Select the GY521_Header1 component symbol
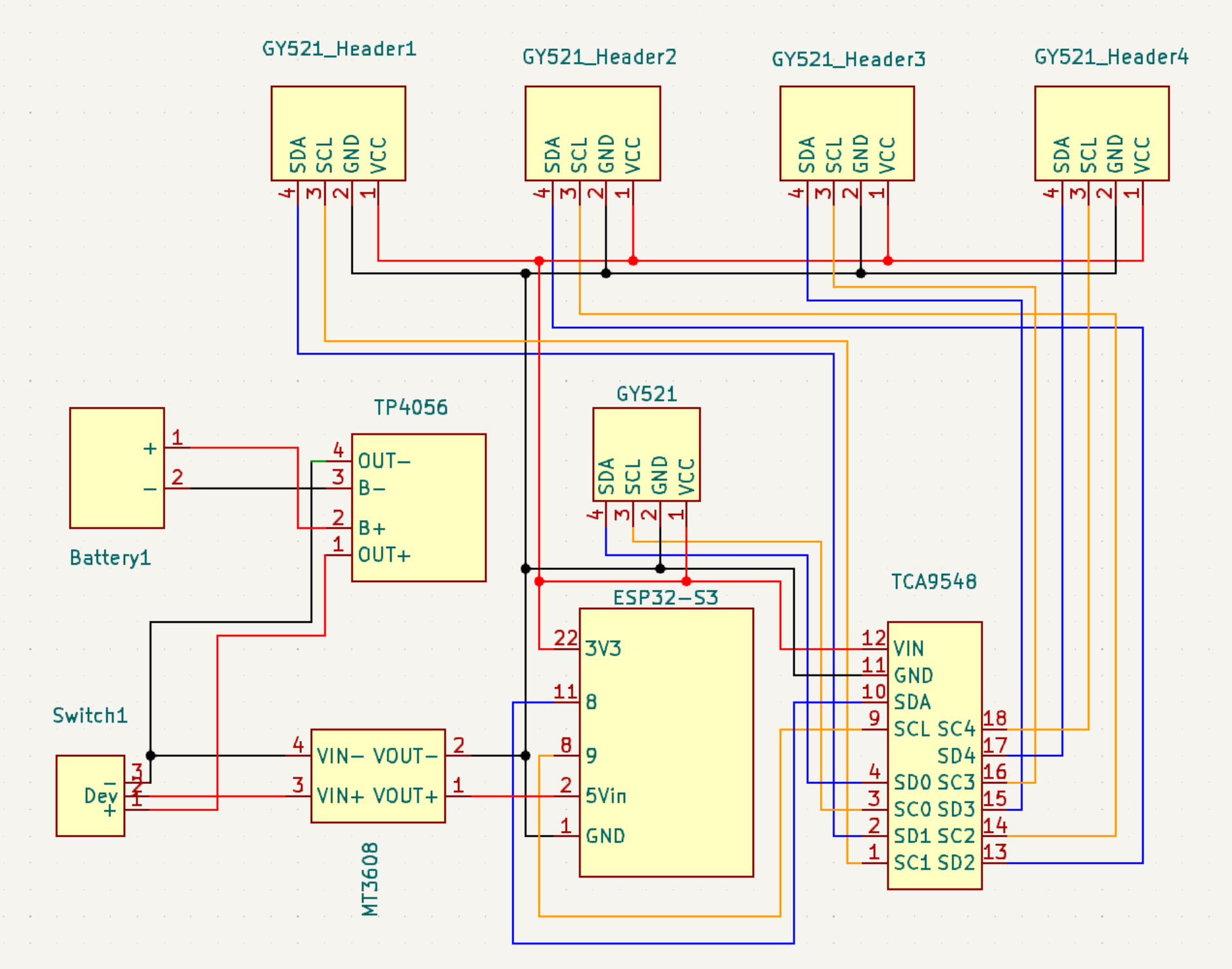Screen dimensions: 1232x969 pos(339,132)
